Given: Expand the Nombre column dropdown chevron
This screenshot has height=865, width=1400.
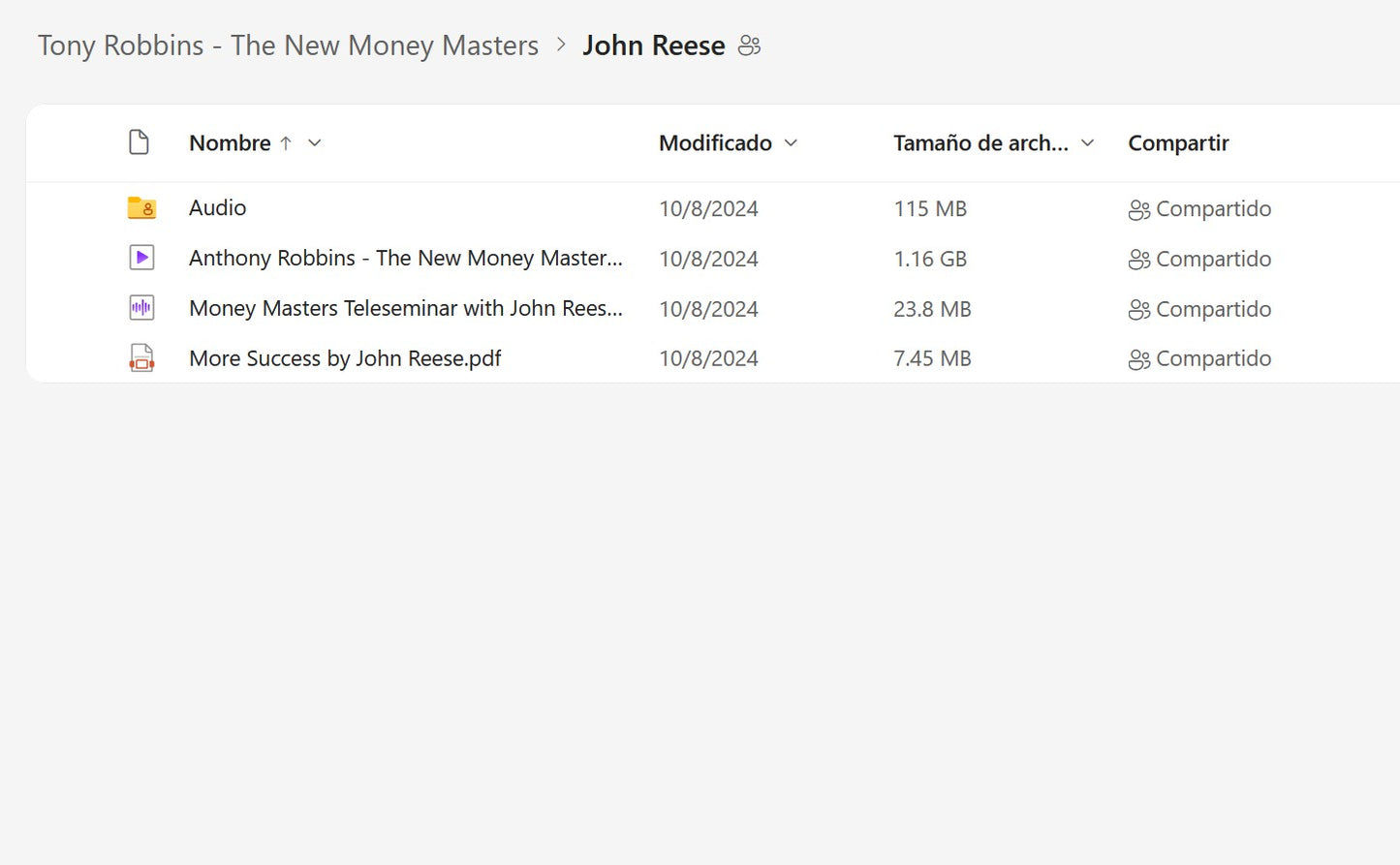Looking at the screenshot, I should (314, 143).
